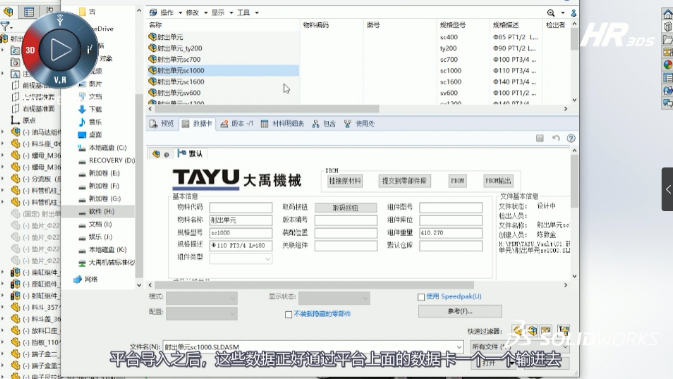Enable the 使用 Speedpak checkbox
The width and height of the screenshot is (673, 379).
click(x=421, y=297)
